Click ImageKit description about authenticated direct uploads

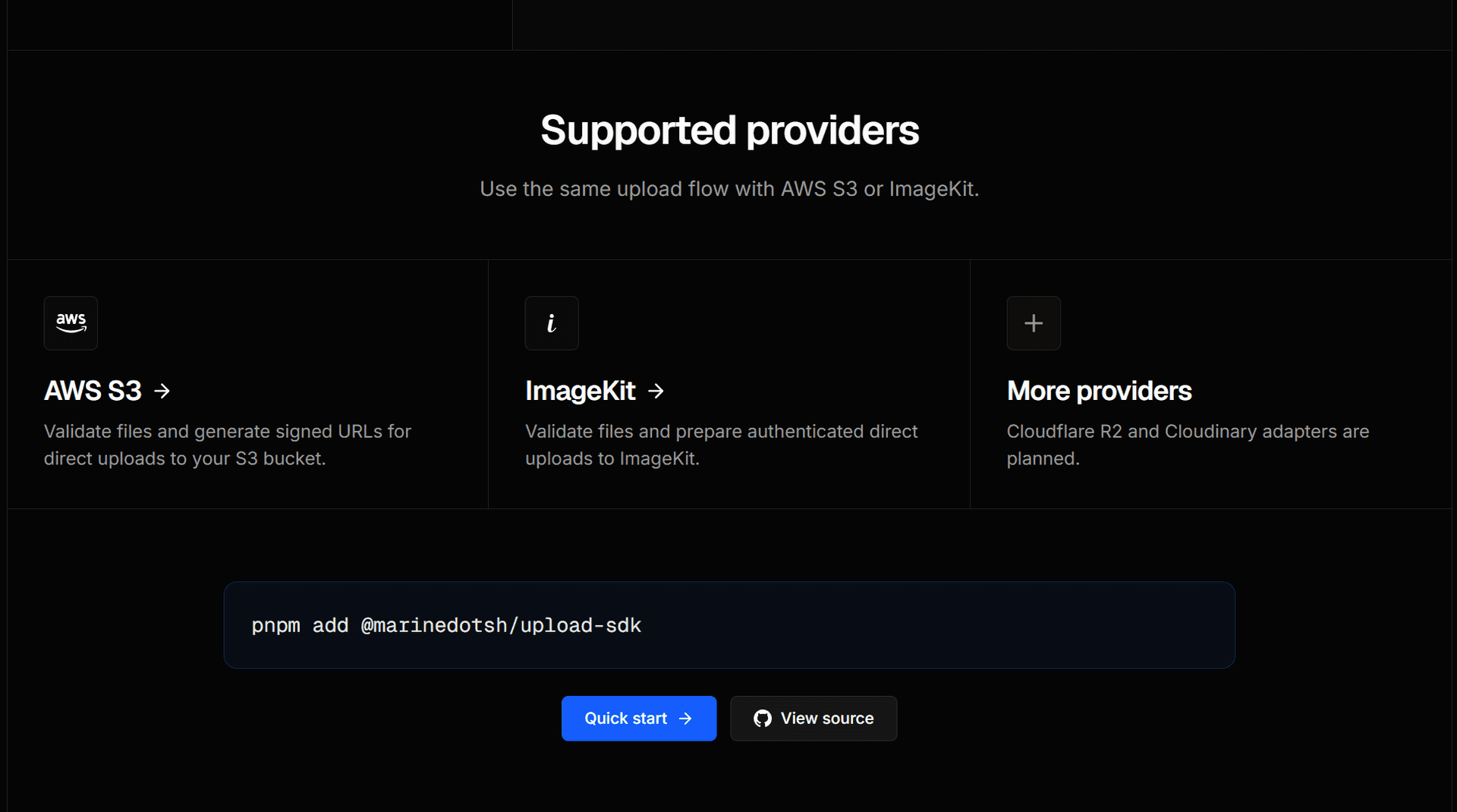pos(721,445)
